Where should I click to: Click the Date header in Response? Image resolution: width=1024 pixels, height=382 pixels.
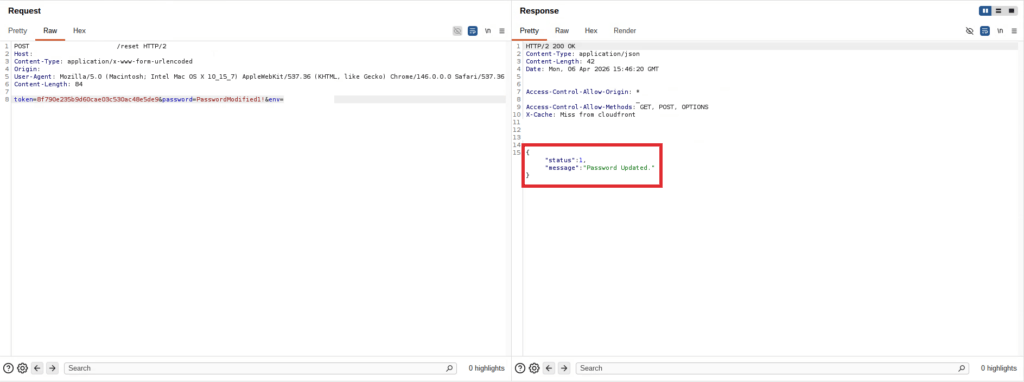coord(592,69)
